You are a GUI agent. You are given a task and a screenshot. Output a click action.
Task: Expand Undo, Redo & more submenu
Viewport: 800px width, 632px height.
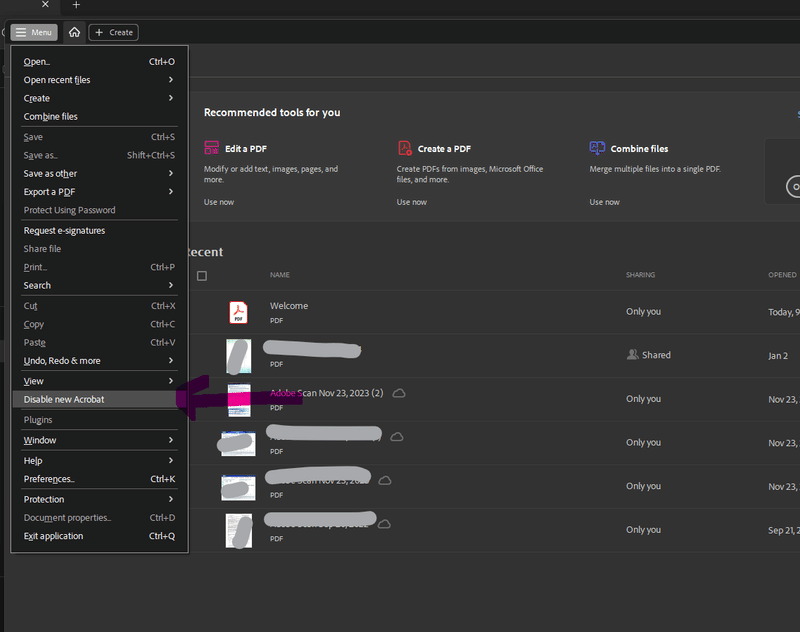tap(99, 361)
